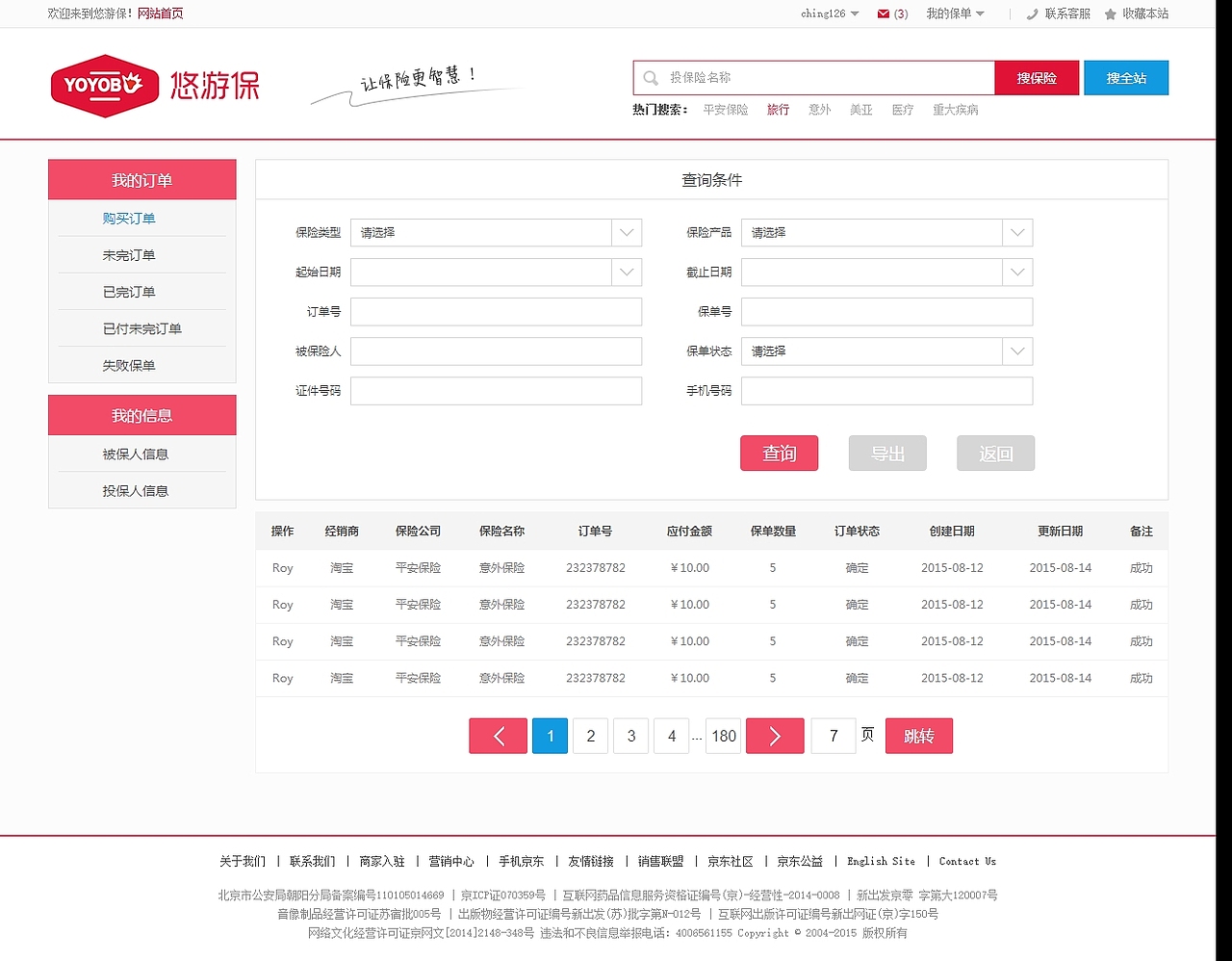Click the phone icon beside 联系客服

click(1033, 13)
